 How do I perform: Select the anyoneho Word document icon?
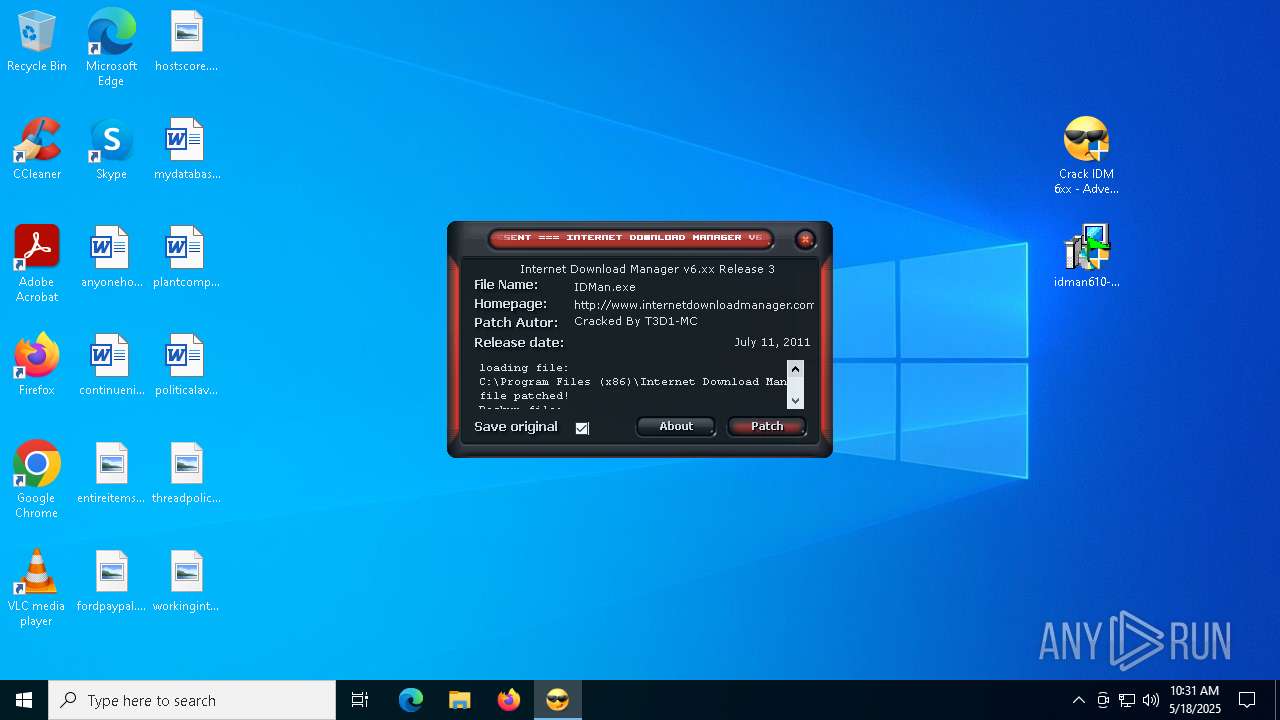[x=111, y=258]
